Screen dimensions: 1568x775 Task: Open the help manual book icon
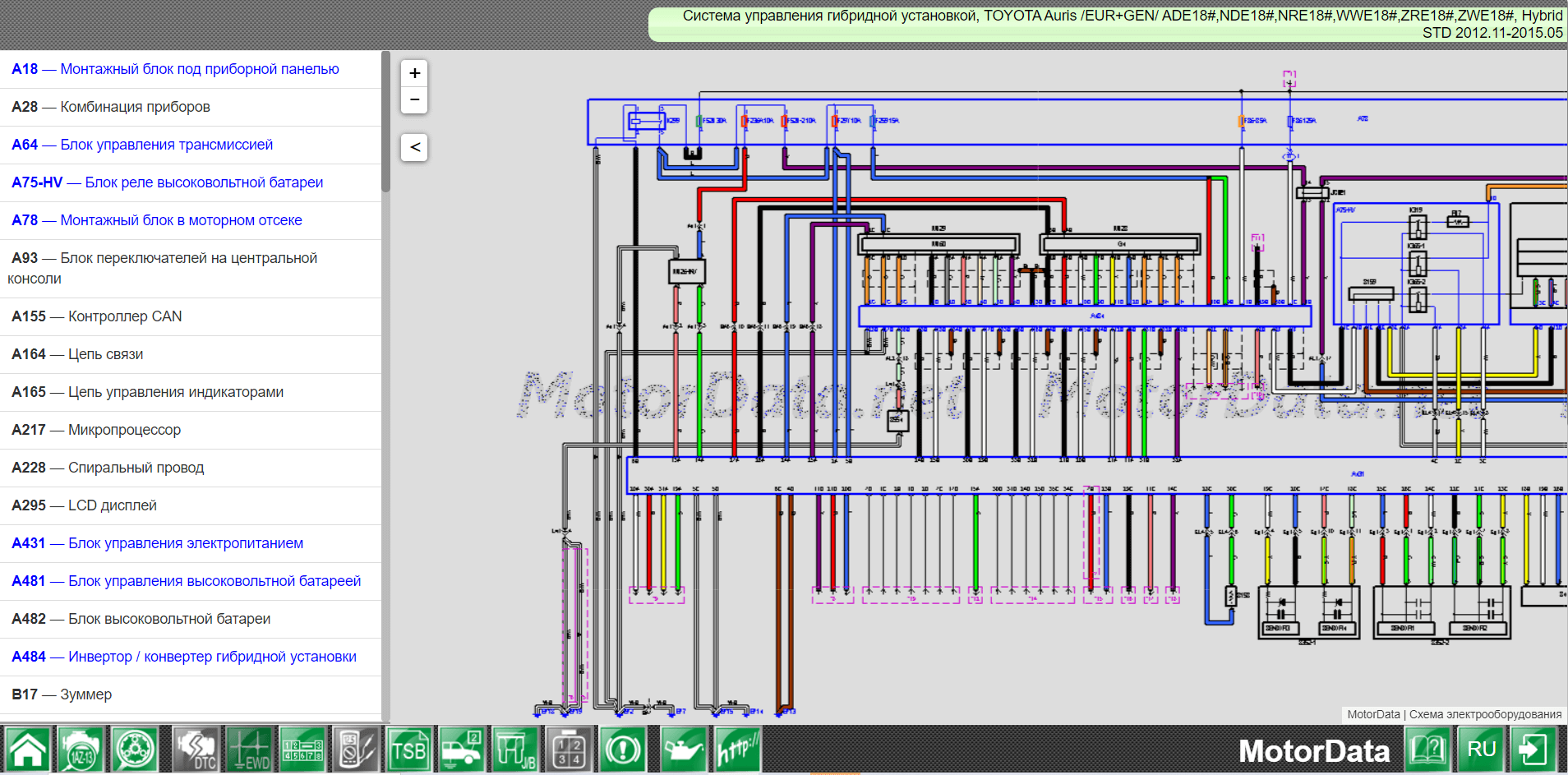coord(1428,750)
